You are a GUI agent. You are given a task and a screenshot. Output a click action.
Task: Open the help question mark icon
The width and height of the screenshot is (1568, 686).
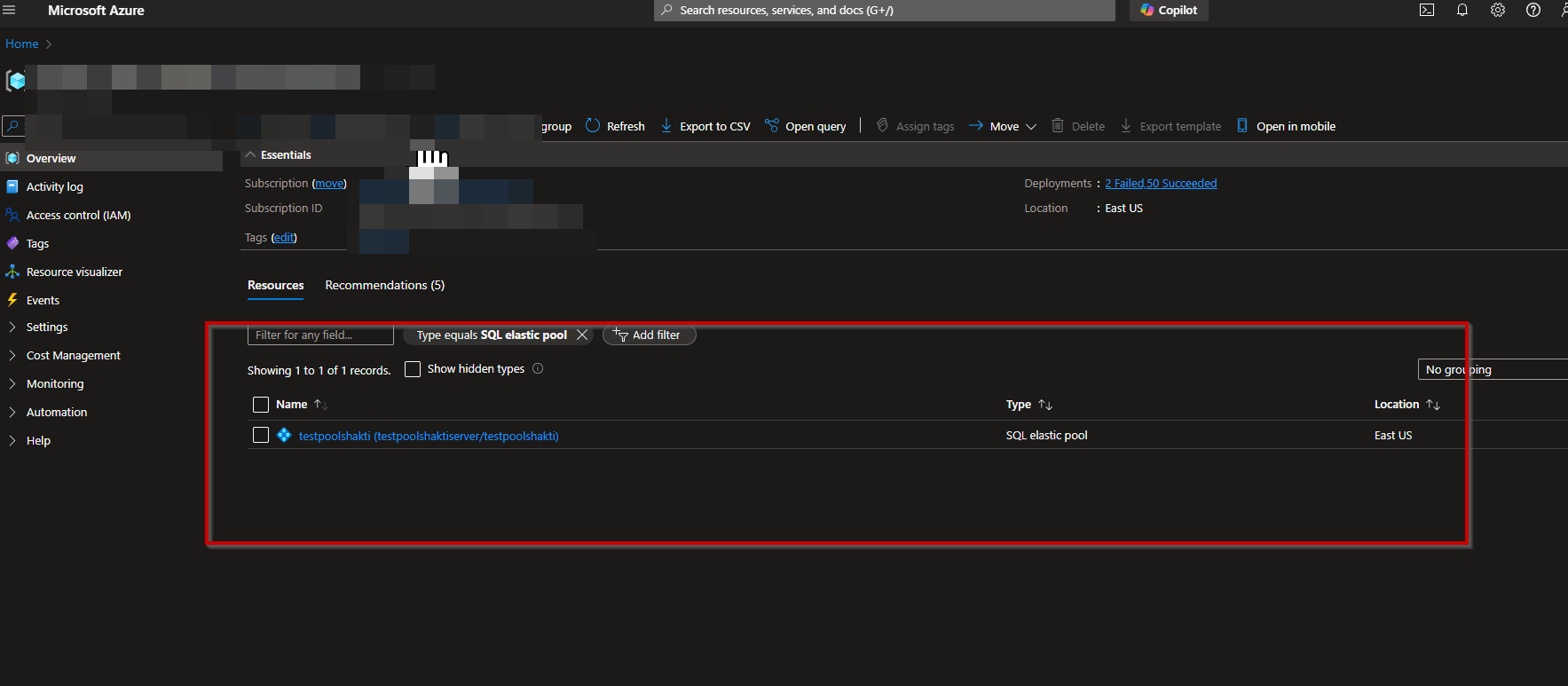(1533, 11)
